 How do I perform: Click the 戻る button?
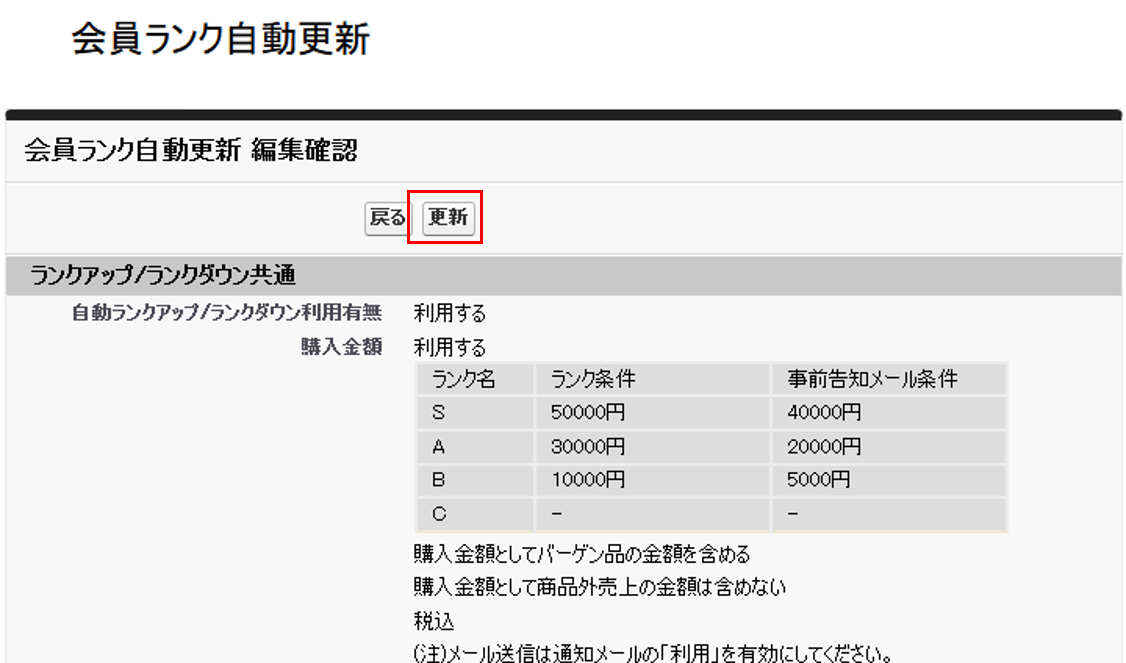pos(388,218)
